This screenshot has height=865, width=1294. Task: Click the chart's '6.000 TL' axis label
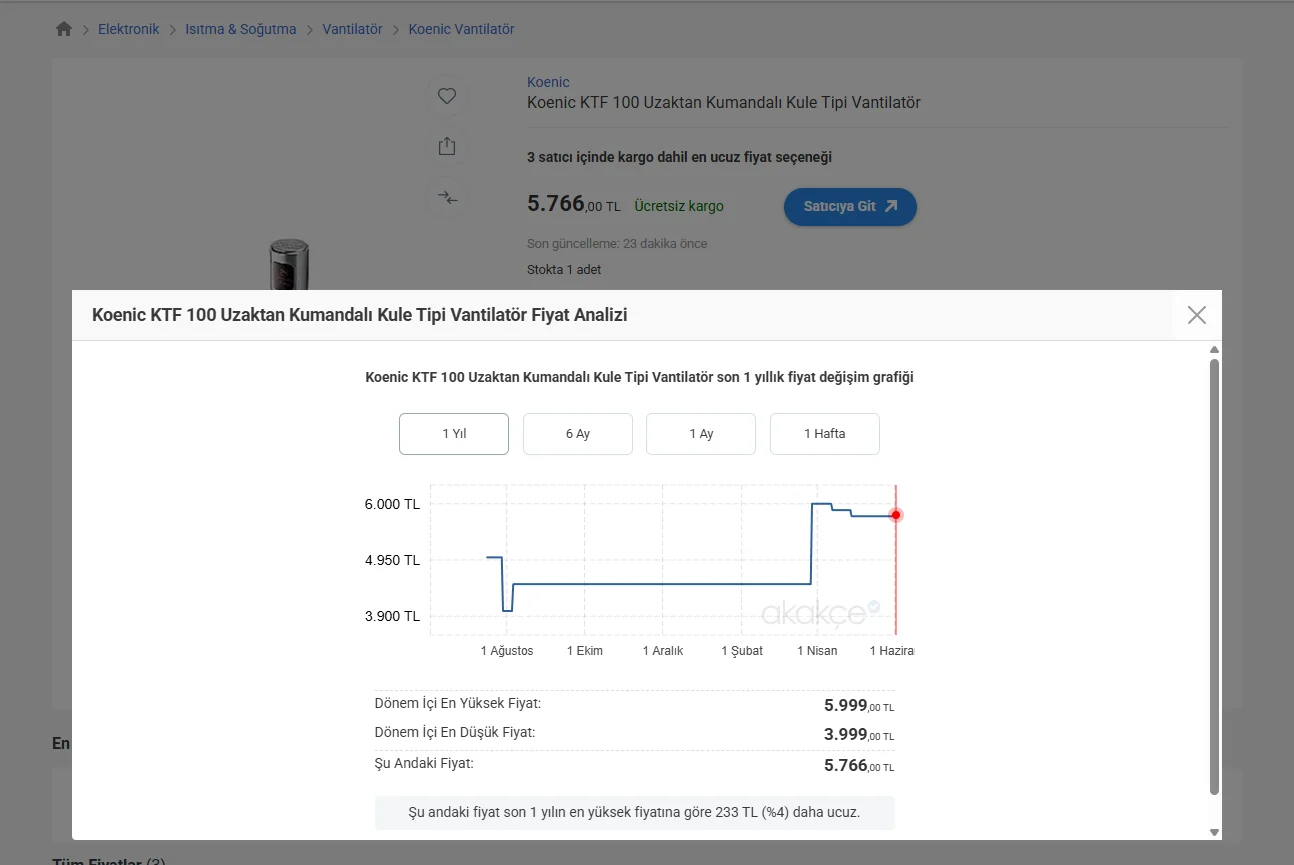pyautogui.click(x=392, y=504)
